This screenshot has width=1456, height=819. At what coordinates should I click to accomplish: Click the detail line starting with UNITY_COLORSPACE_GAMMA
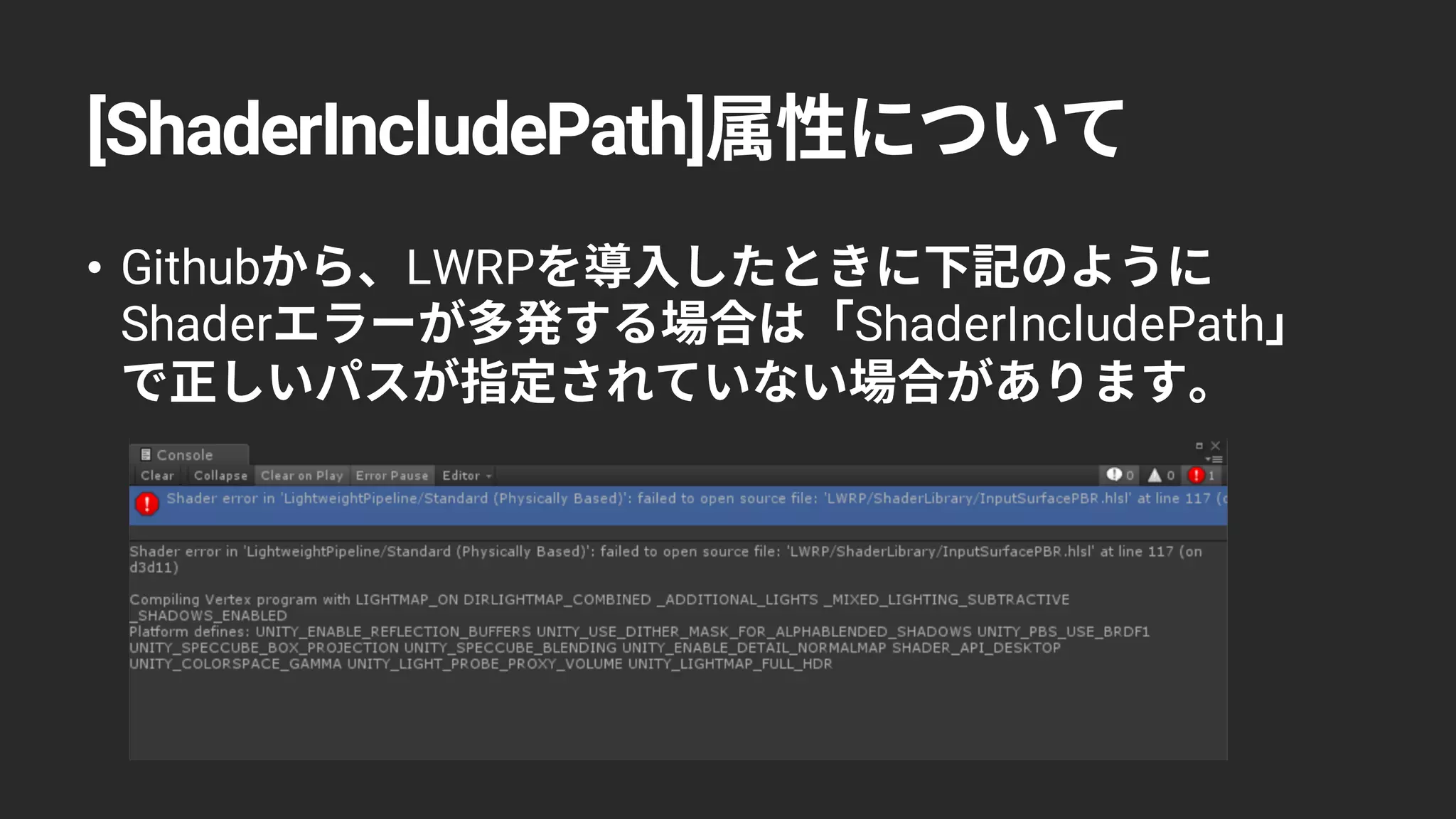tap(481, 664)
